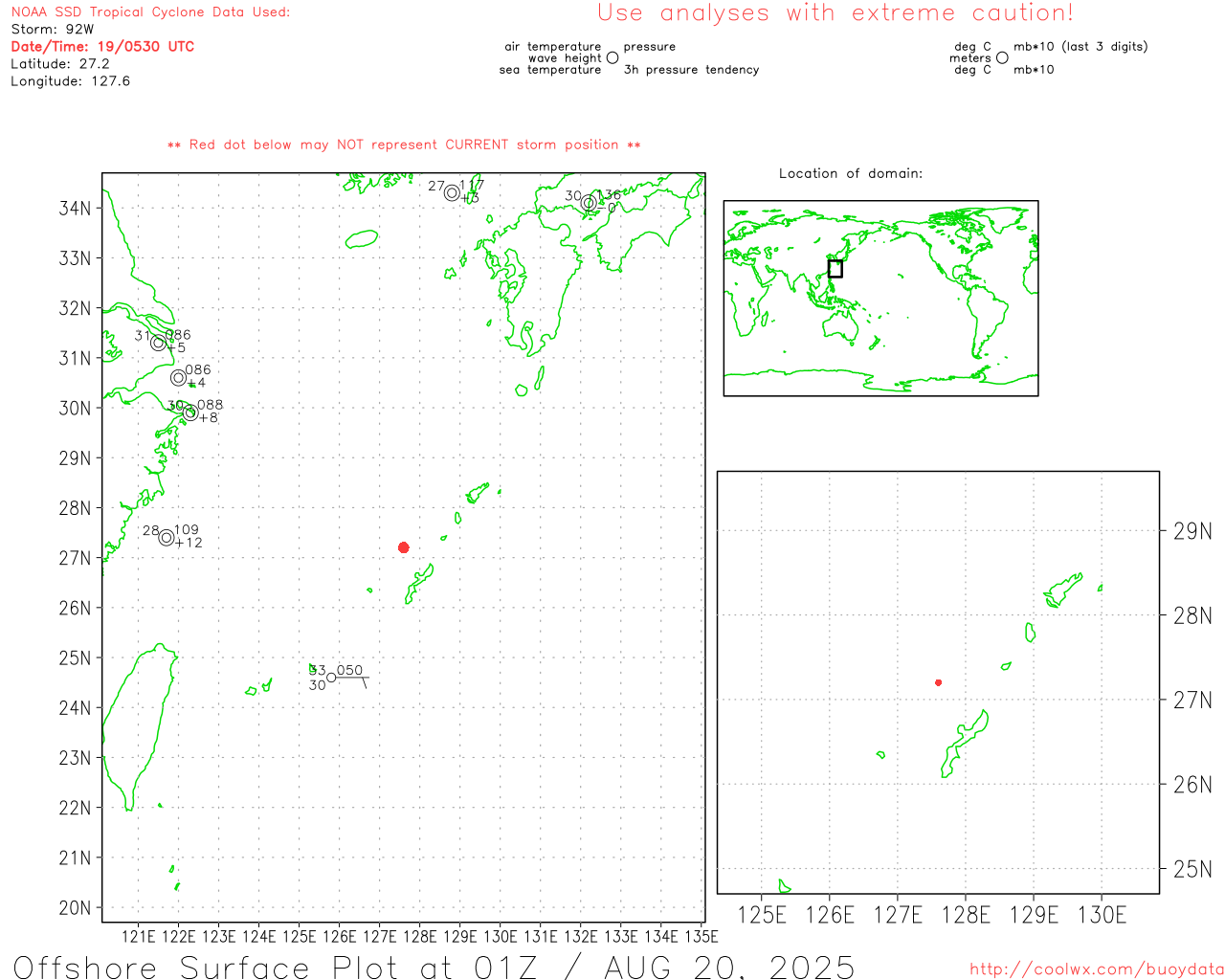Select station circle labeled 088 +8
The image size is (1225, 980).
[x=190, y=412]
